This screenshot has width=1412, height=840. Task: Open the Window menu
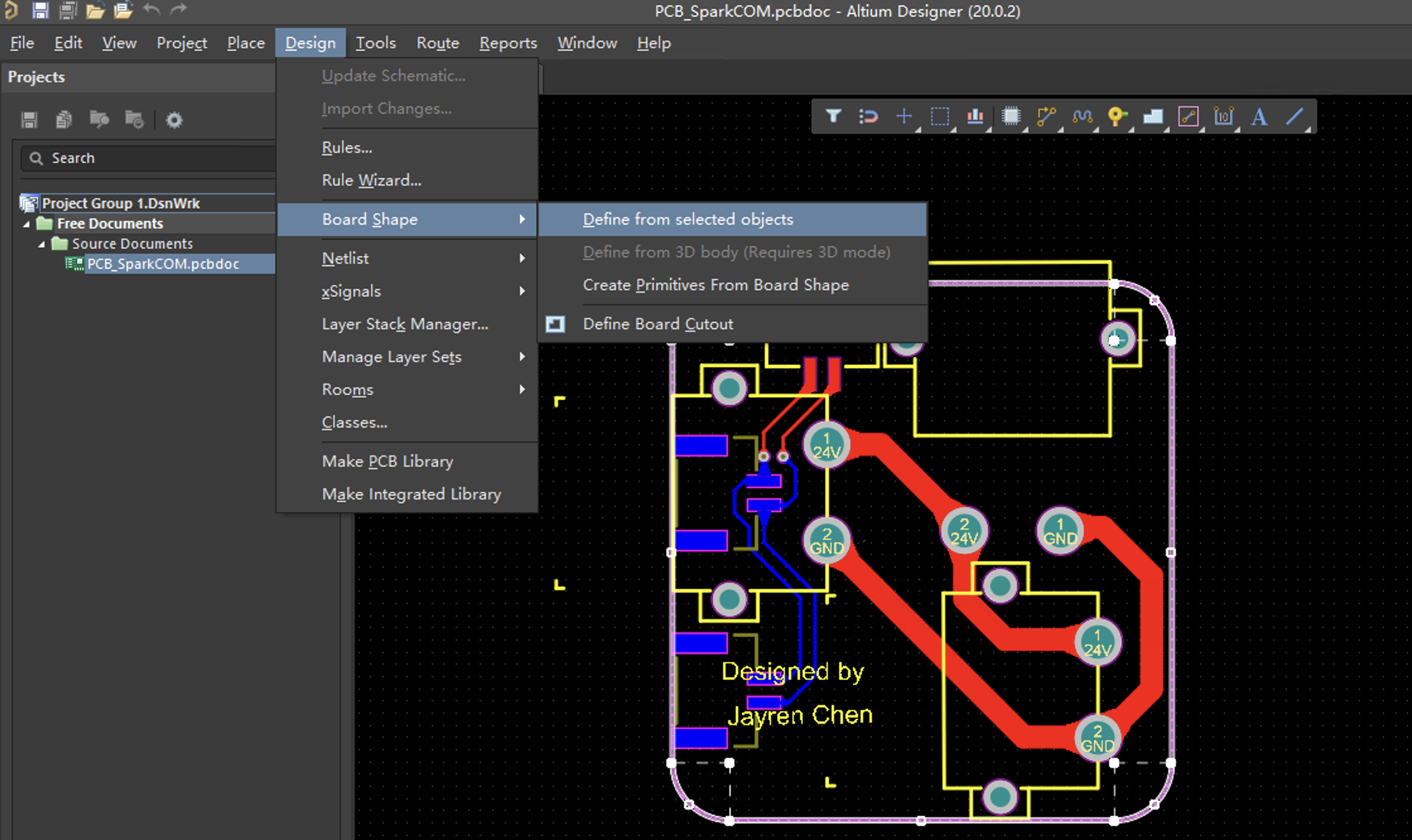(587, 43)
